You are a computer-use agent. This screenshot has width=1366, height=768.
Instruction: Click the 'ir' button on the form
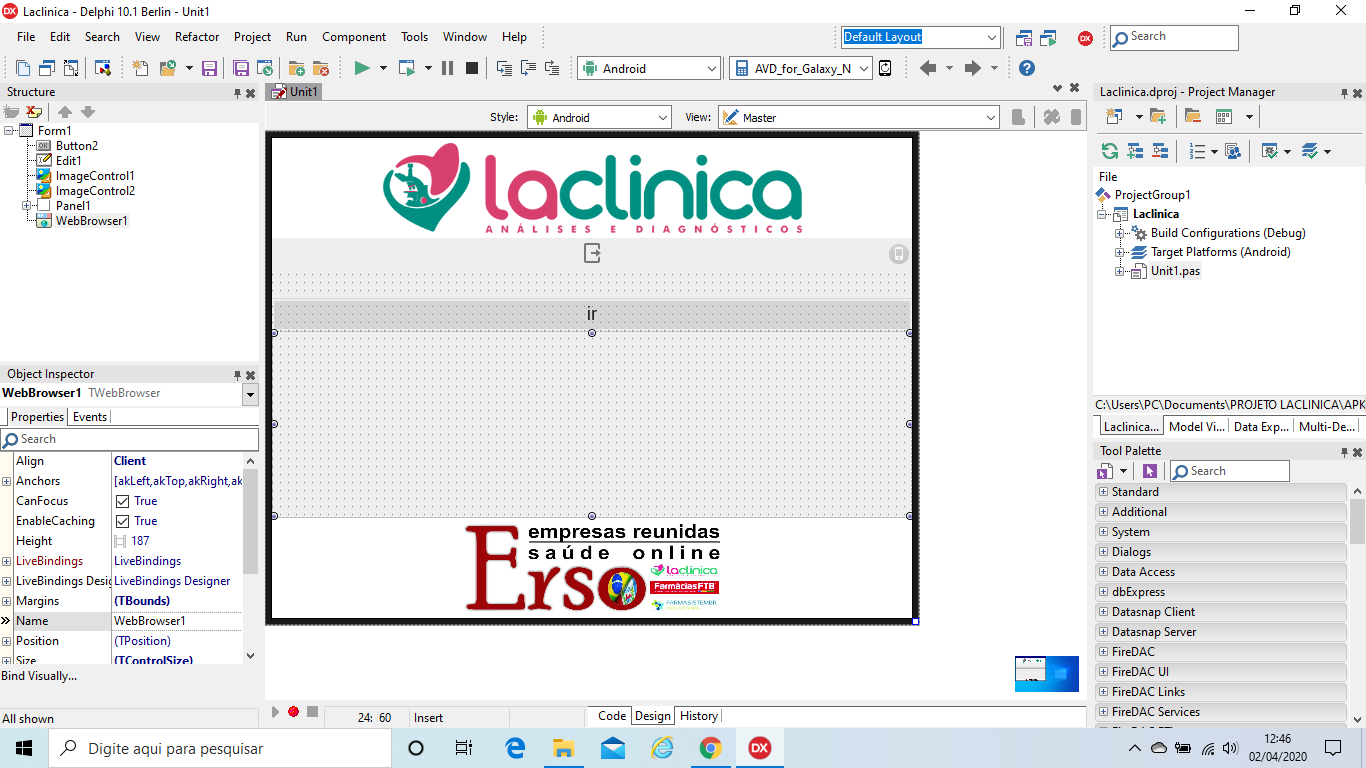tap(592, 315)
